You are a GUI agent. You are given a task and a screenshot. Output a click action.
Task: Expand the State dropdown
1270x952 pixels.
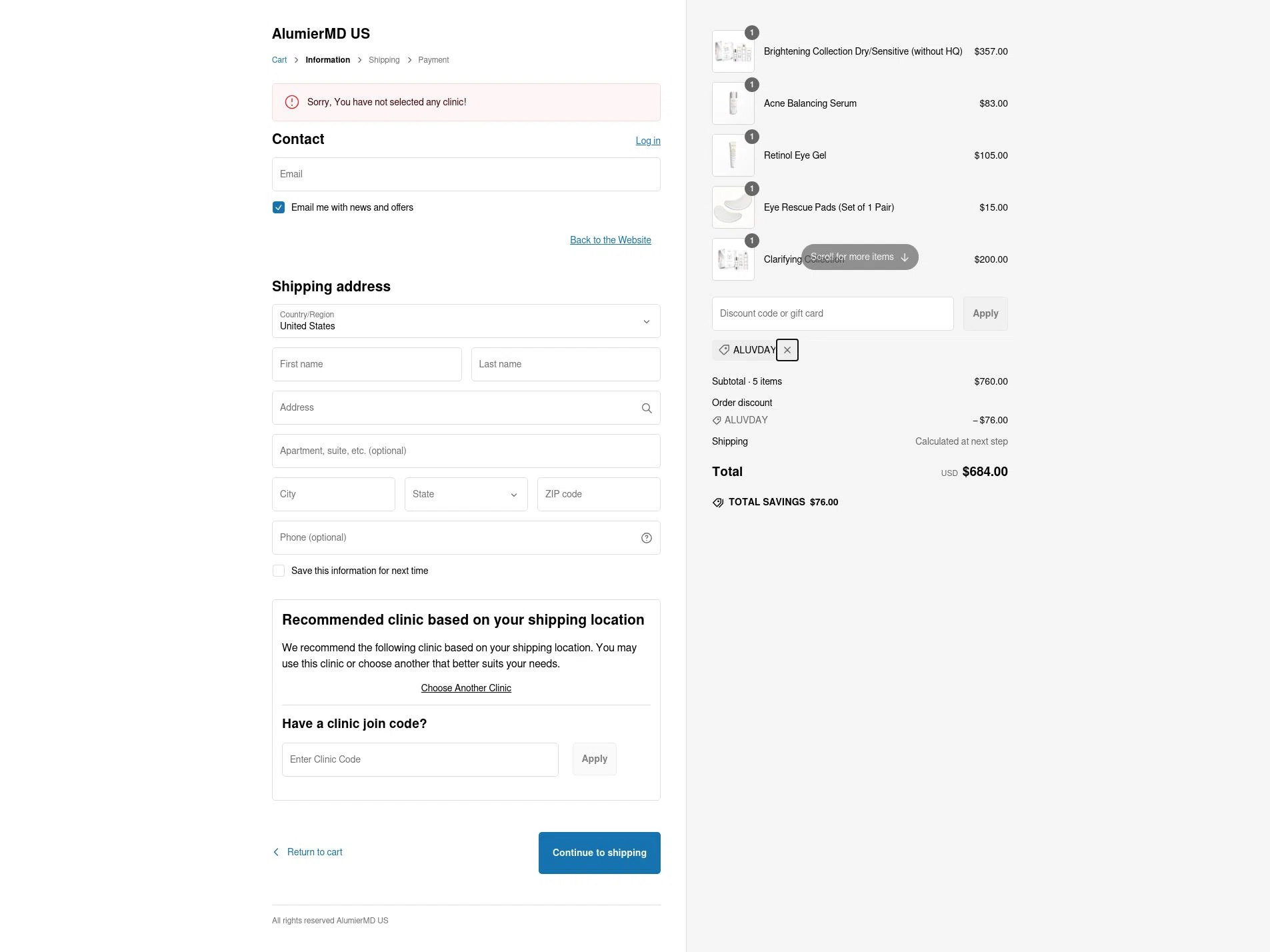(x=466, y=494)
